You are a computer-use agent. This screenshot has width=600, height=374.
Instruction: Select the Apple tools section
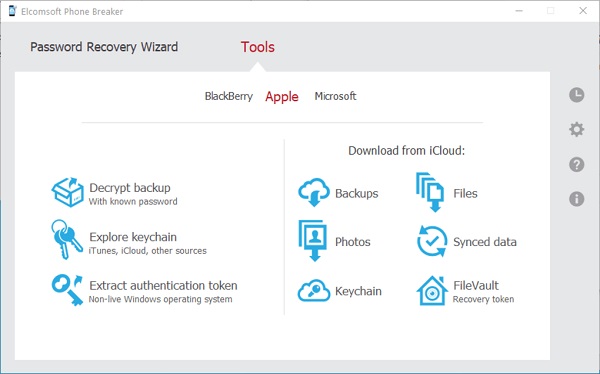point(282,96)
